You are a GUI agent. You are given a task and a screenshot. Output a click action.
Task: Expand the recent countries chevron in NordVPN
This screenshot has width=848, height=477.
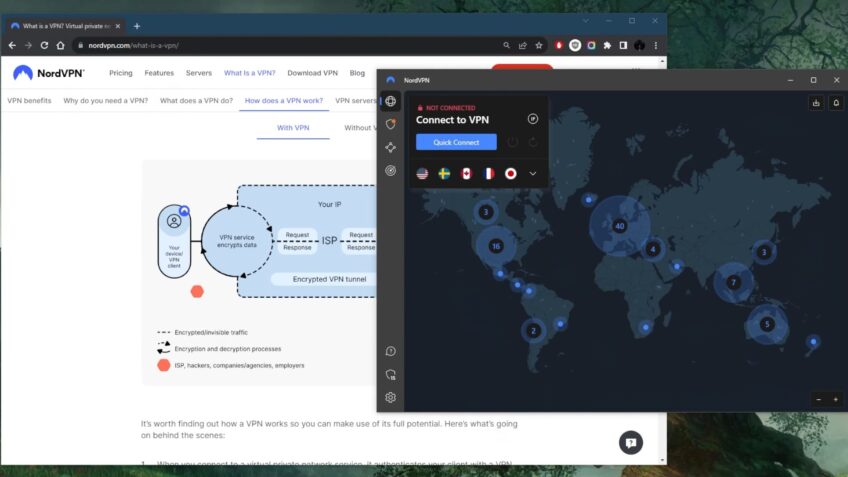coord(533,174)
